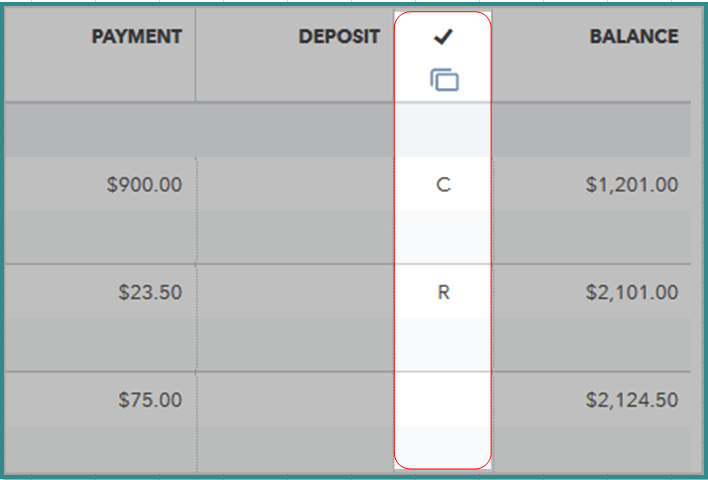Screen dimensions: 708x480
Task: Click the $2,124.50 balance cell
Action: click(x=632, y=400)
